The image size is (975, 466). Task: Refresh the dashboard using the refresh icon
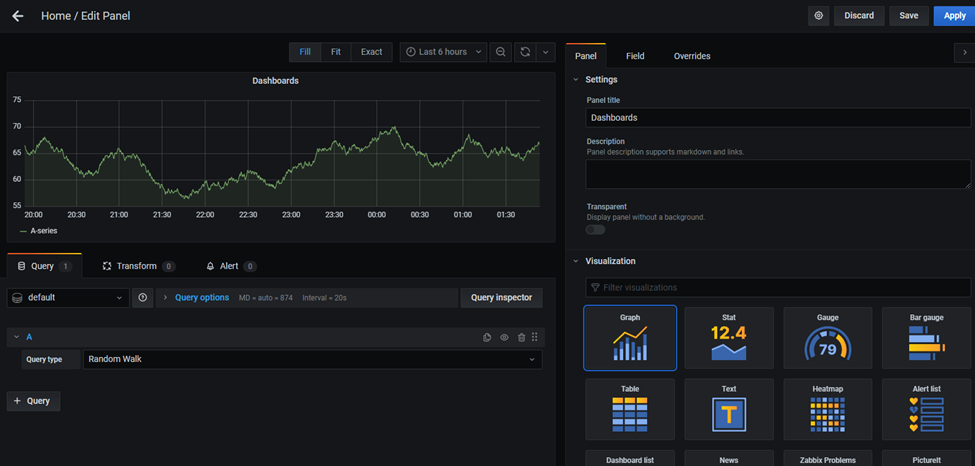pos(524,52)
